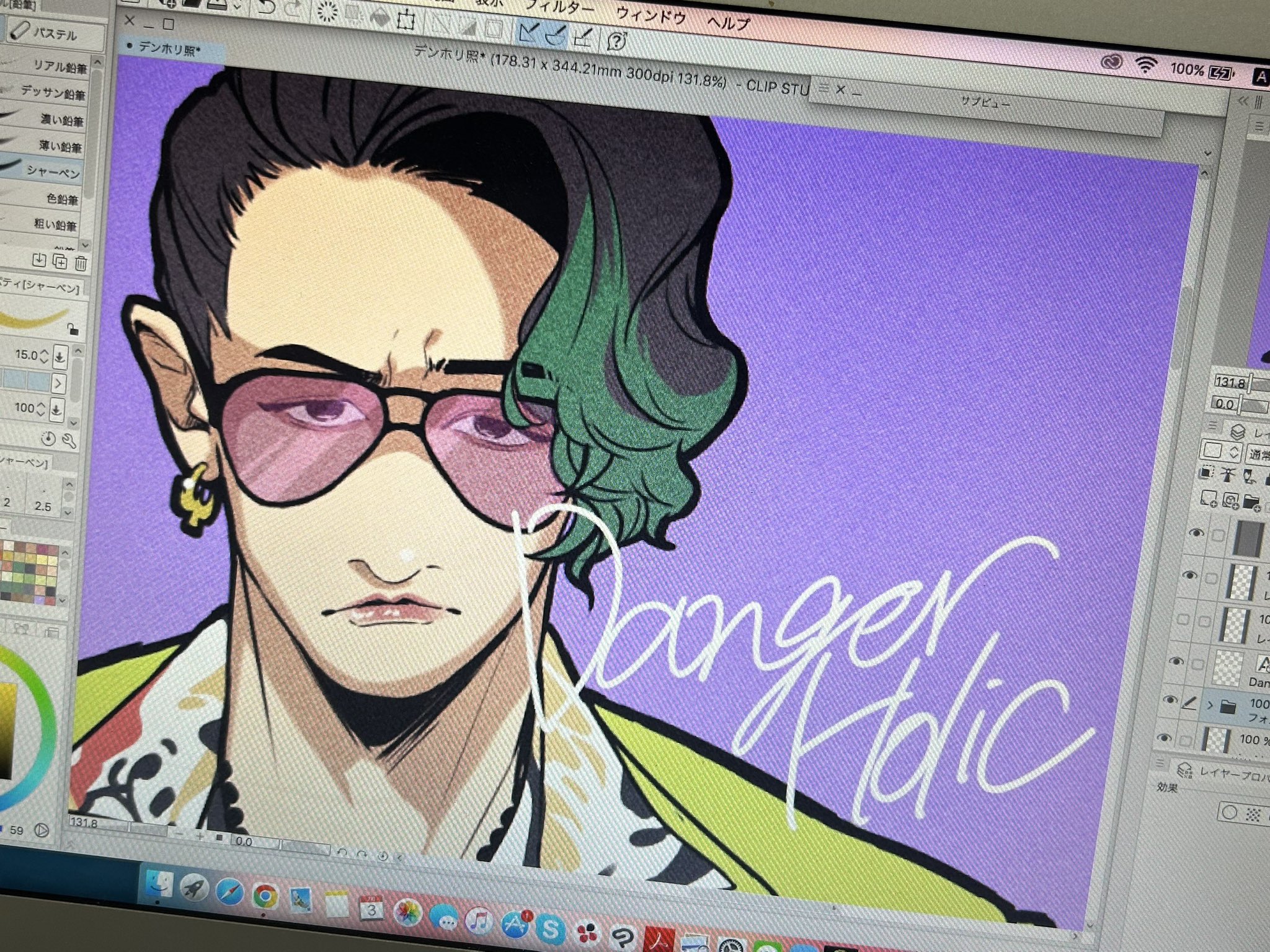
Task: Click the duplicate sub tool icon
Action: 60,262
